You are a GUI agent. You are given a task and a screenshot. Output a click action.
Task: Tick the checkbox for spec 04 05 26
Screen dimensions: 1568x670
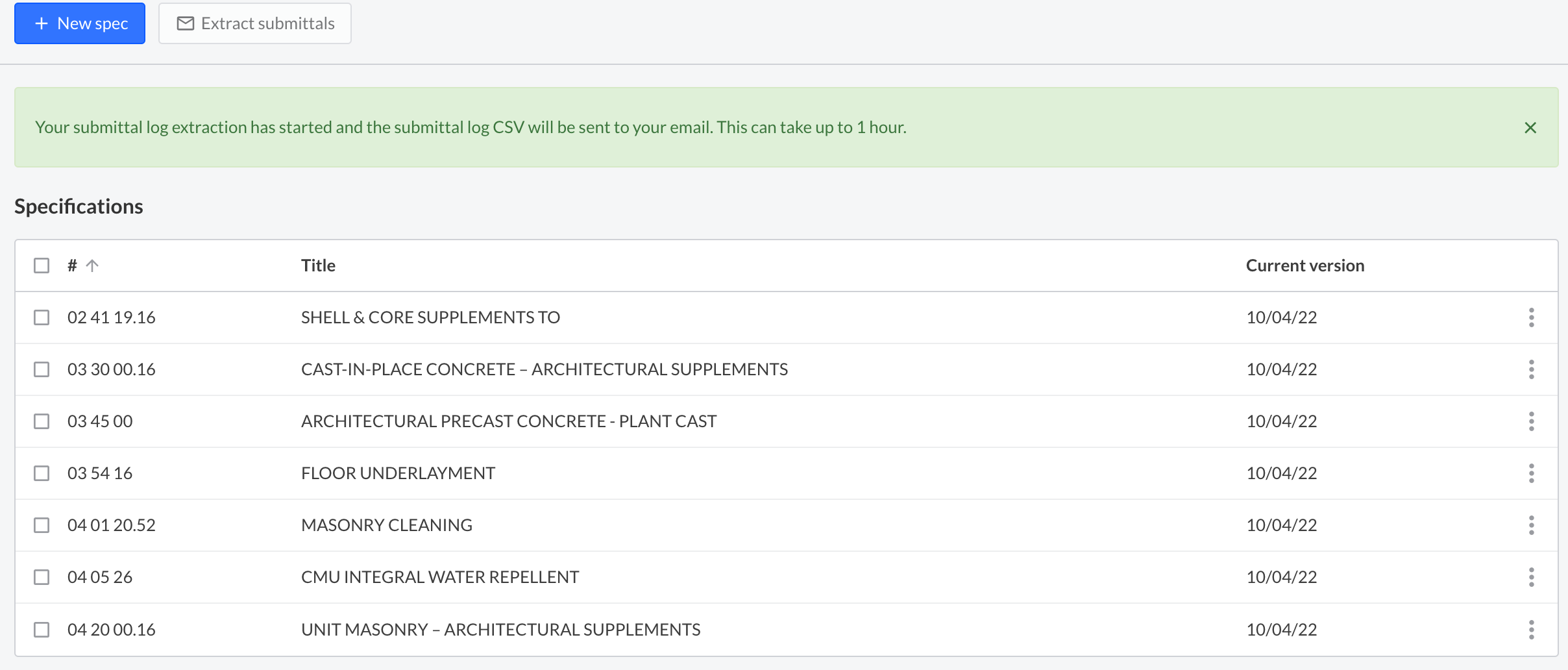pos(42,577)
